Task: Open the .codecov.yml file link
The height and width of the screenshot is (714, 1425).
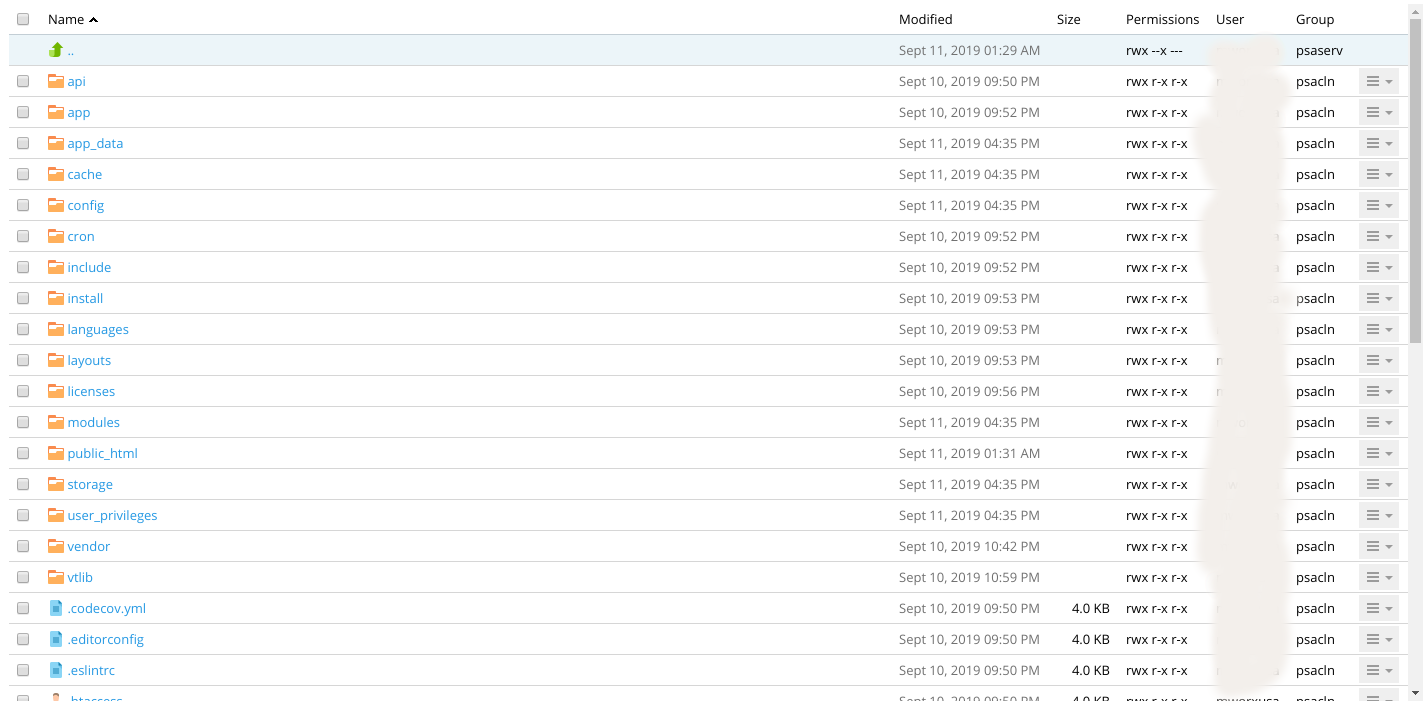Action: [x=106, y=608]
